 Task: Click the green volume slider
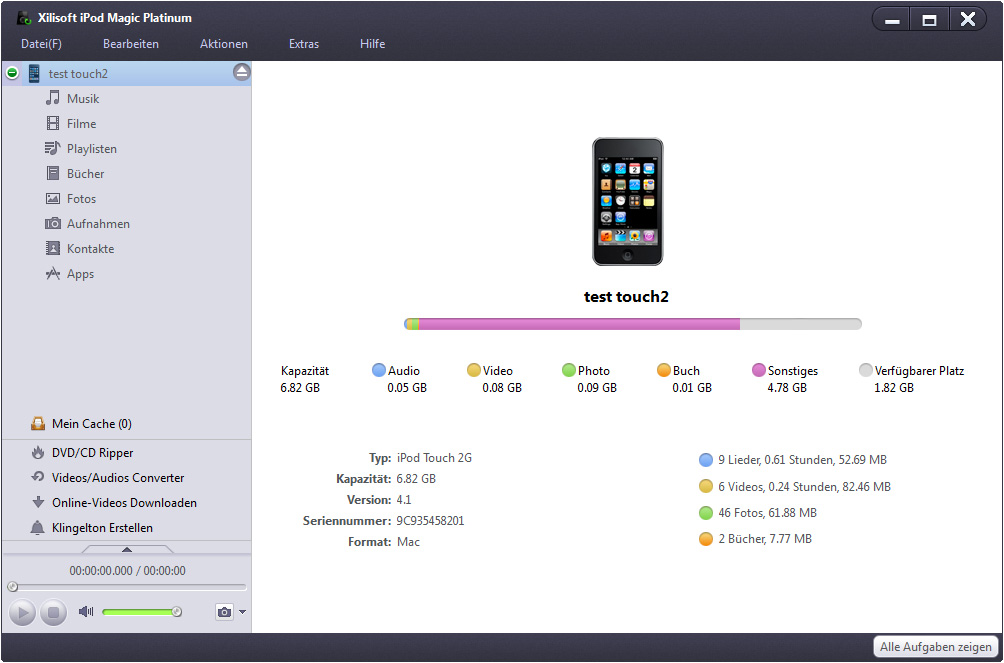[140, 612]
